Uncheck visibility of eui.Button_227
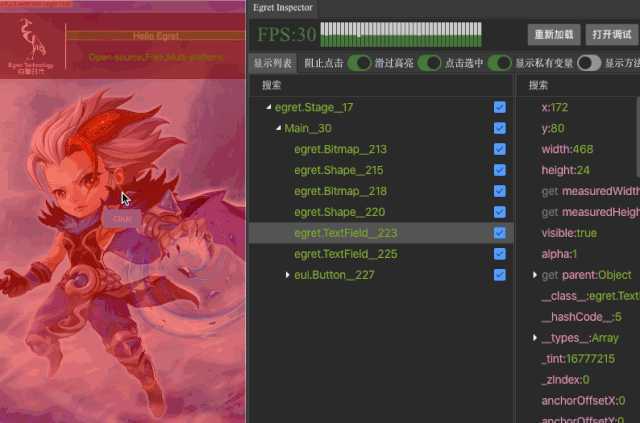Screen dimensions: 640x423 point(500,275)
